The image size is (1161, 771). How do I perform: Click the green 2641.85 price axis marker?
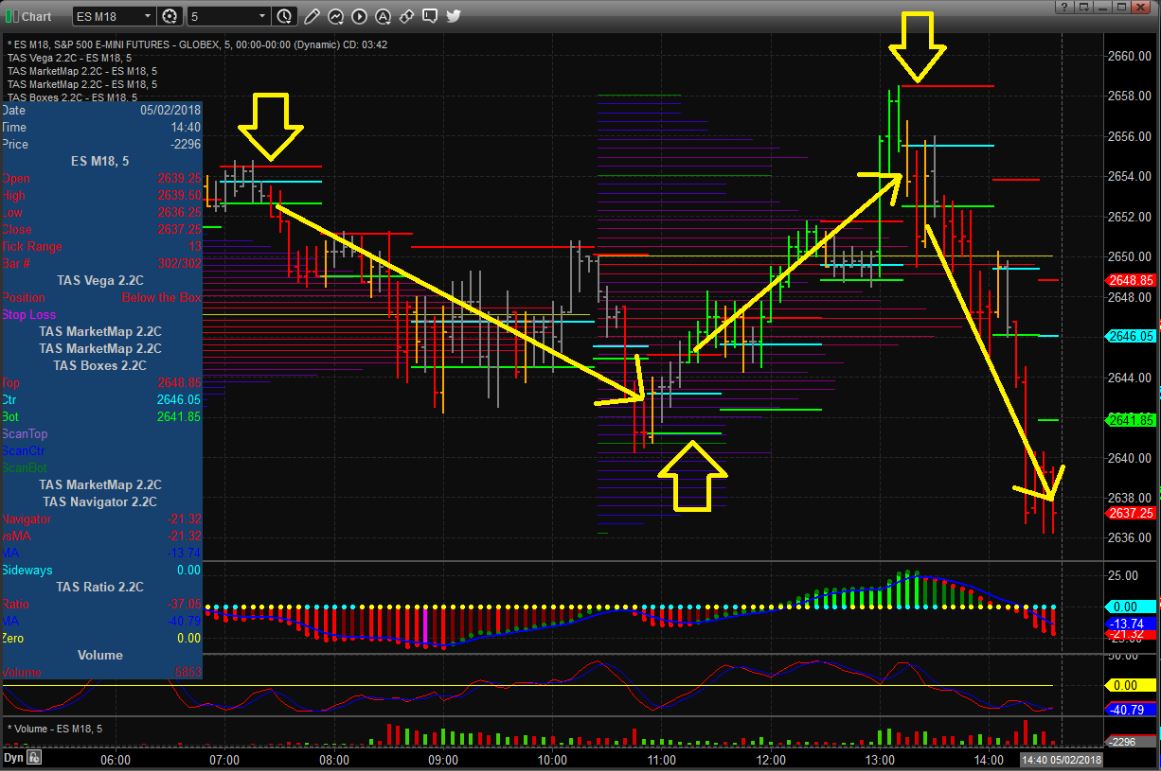(x=1130, y=420)
